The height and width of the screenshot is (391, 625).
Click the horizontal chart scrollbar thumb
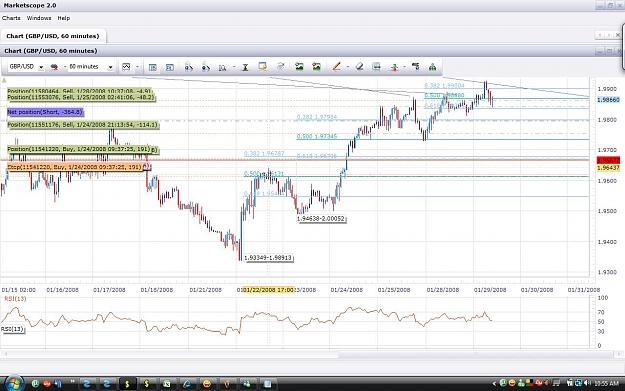pos(476,354)
